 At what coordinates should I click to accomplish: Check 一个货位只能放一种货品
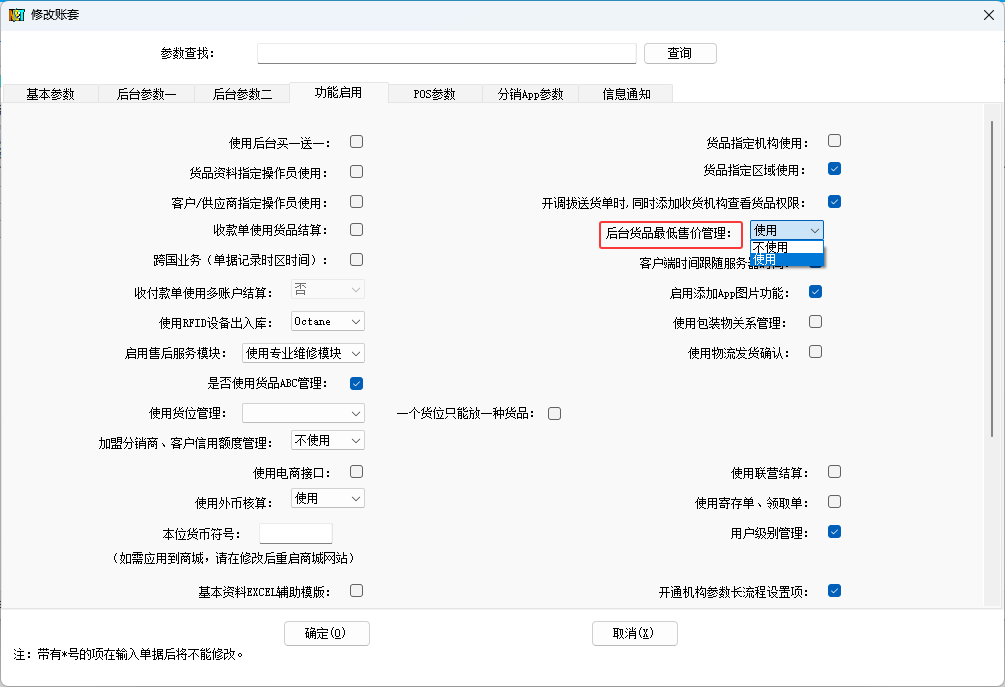point(554,413)
